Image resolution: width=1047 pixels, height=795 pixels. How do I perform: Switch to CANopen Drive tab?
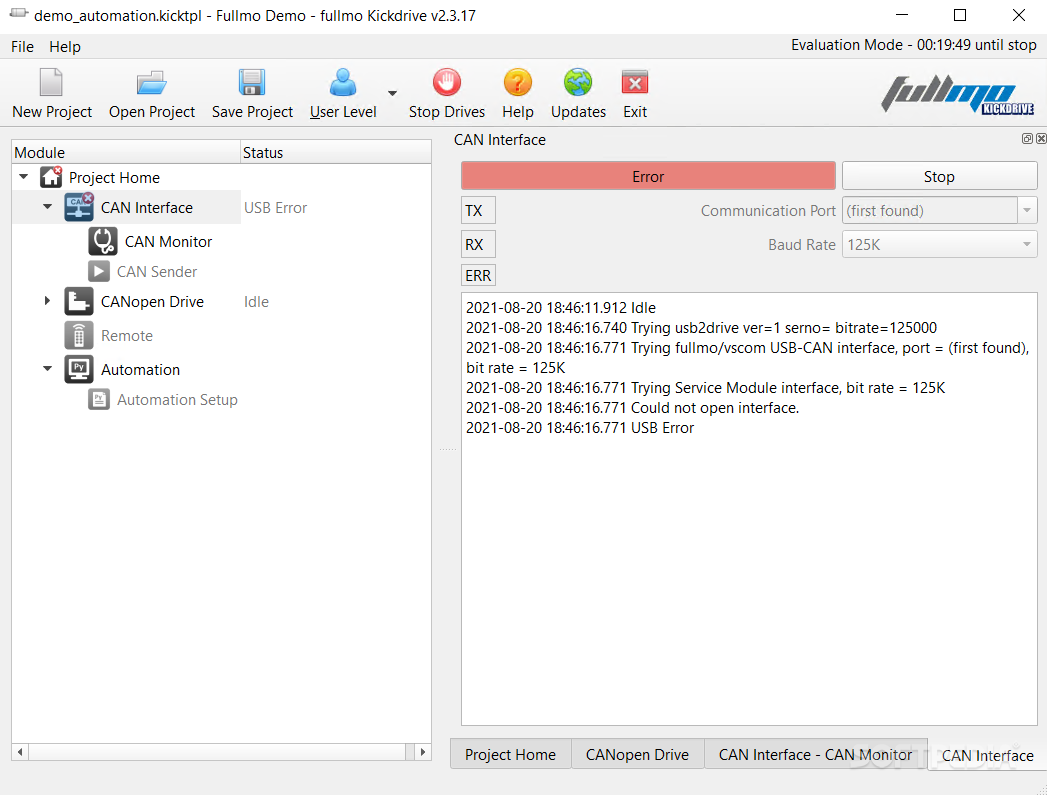pyautogui.click(x=637, y=754)
